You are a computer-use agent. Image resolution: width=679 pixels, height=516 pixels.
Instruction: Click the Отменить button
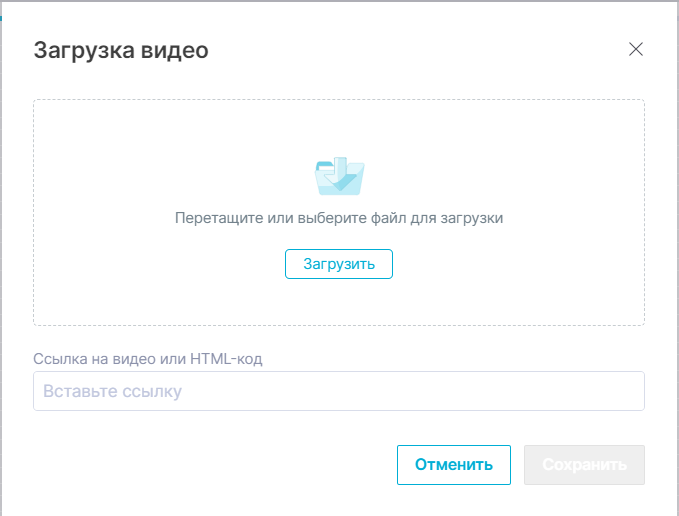click(x=454, y=465)
